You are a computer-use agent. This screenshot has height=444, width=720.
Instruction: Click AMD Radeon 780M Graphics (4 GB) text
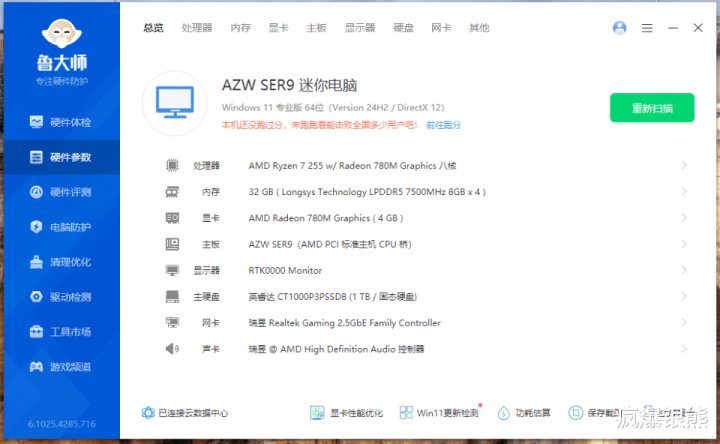(326, 218)
